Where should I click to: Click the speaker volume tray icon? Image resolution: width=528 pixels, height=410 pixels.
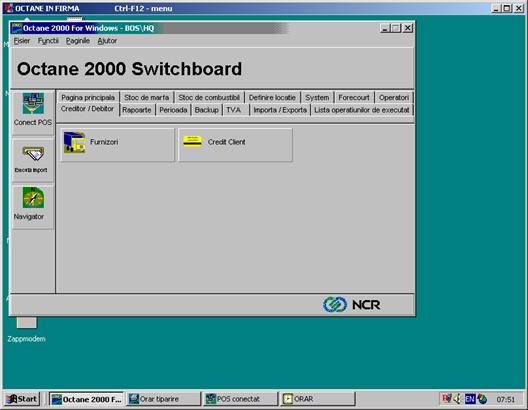[457, 399]
